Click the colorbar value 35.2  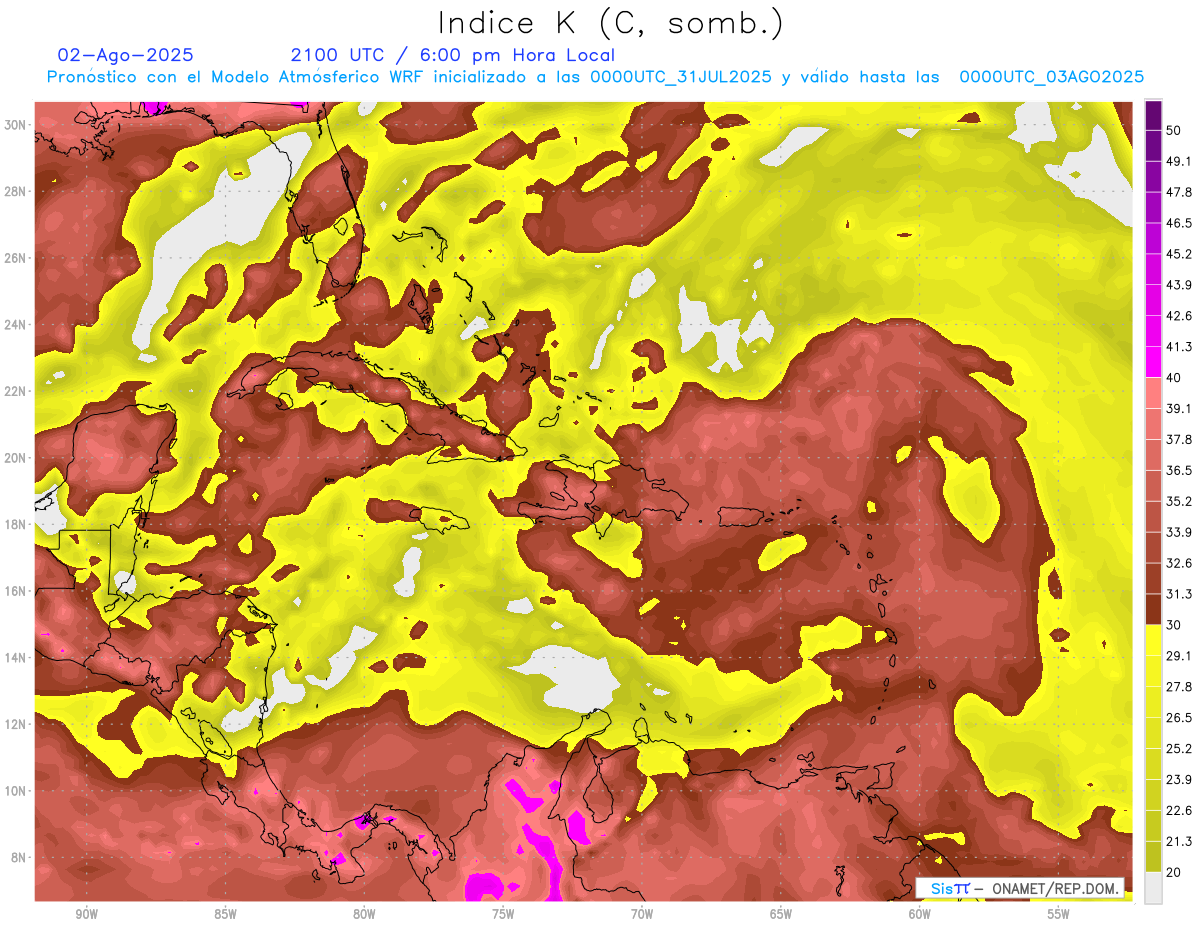[1179, 502]
